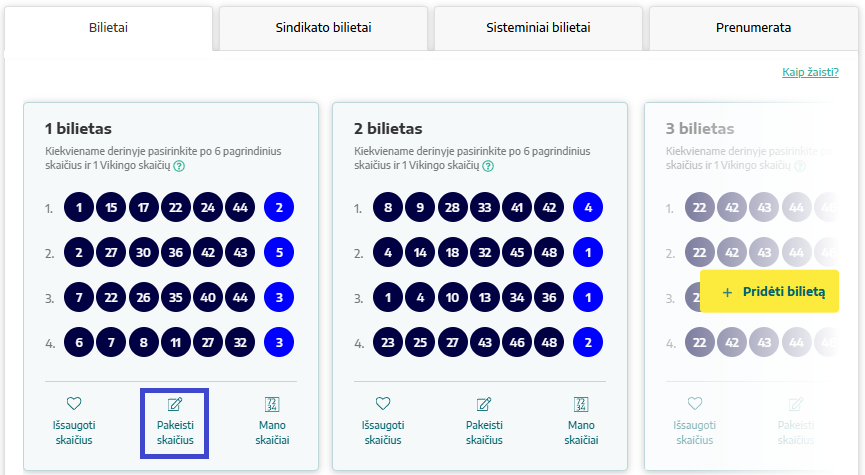Click number 28 ball in ticket 2 row 1
Screen dimensions: 865x475
point(452,207)
